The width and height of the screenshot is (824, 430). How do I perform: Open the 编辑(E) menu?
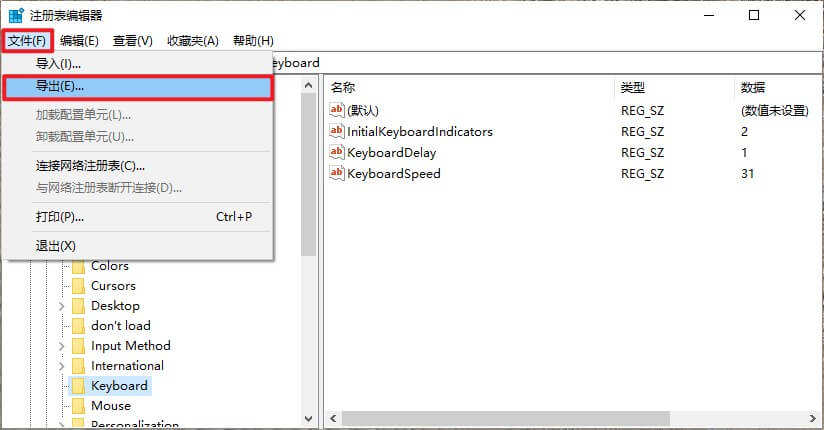(x=79, y=41)
